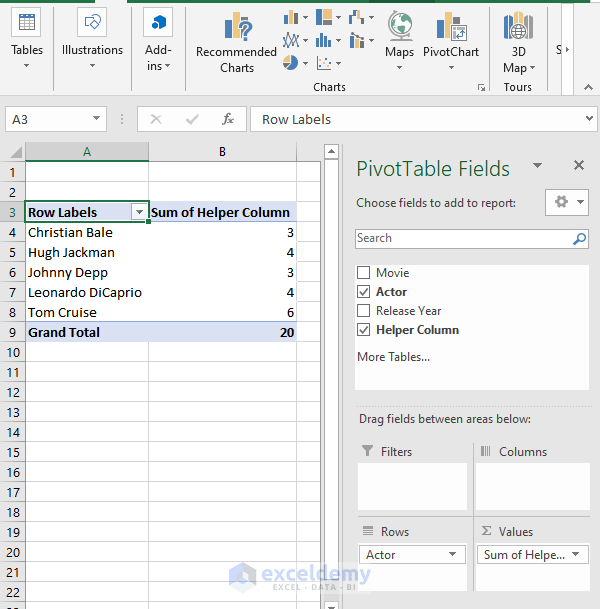
Task: Select row 9 header
Action: click(12, 332)
